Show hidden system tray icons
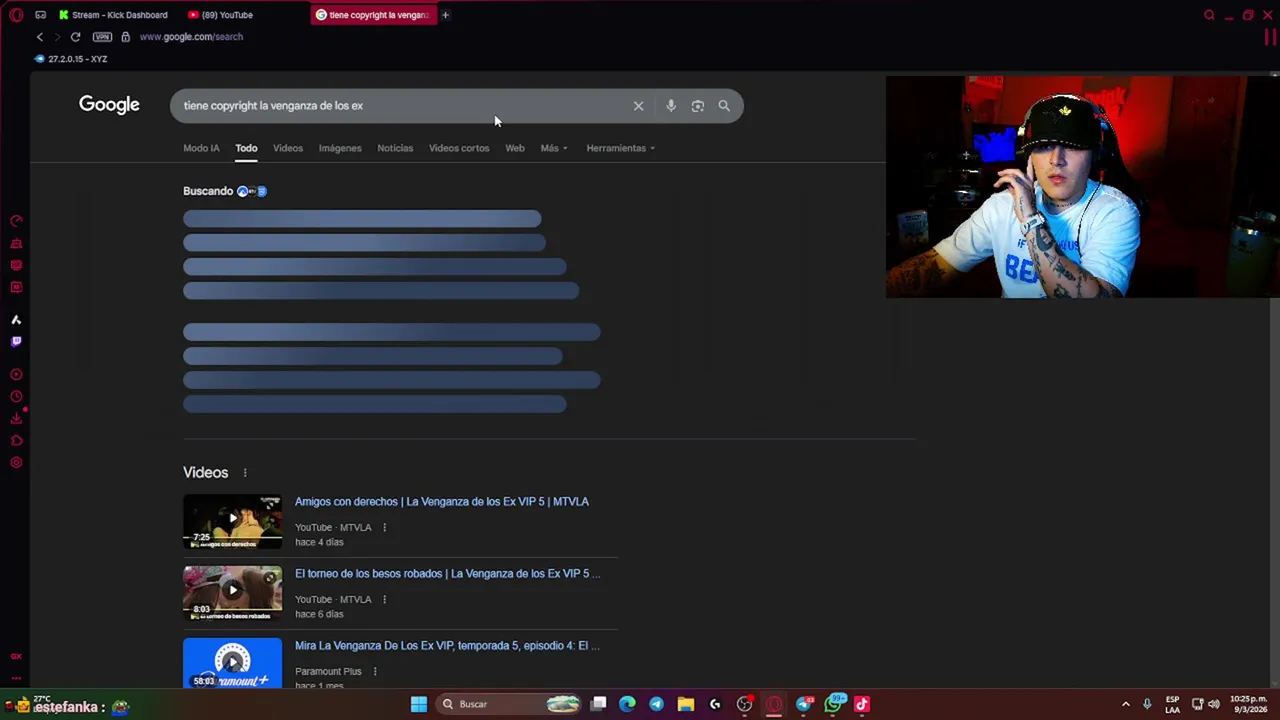Screen dimensions: 1280x720 (x=1125, y=704)
